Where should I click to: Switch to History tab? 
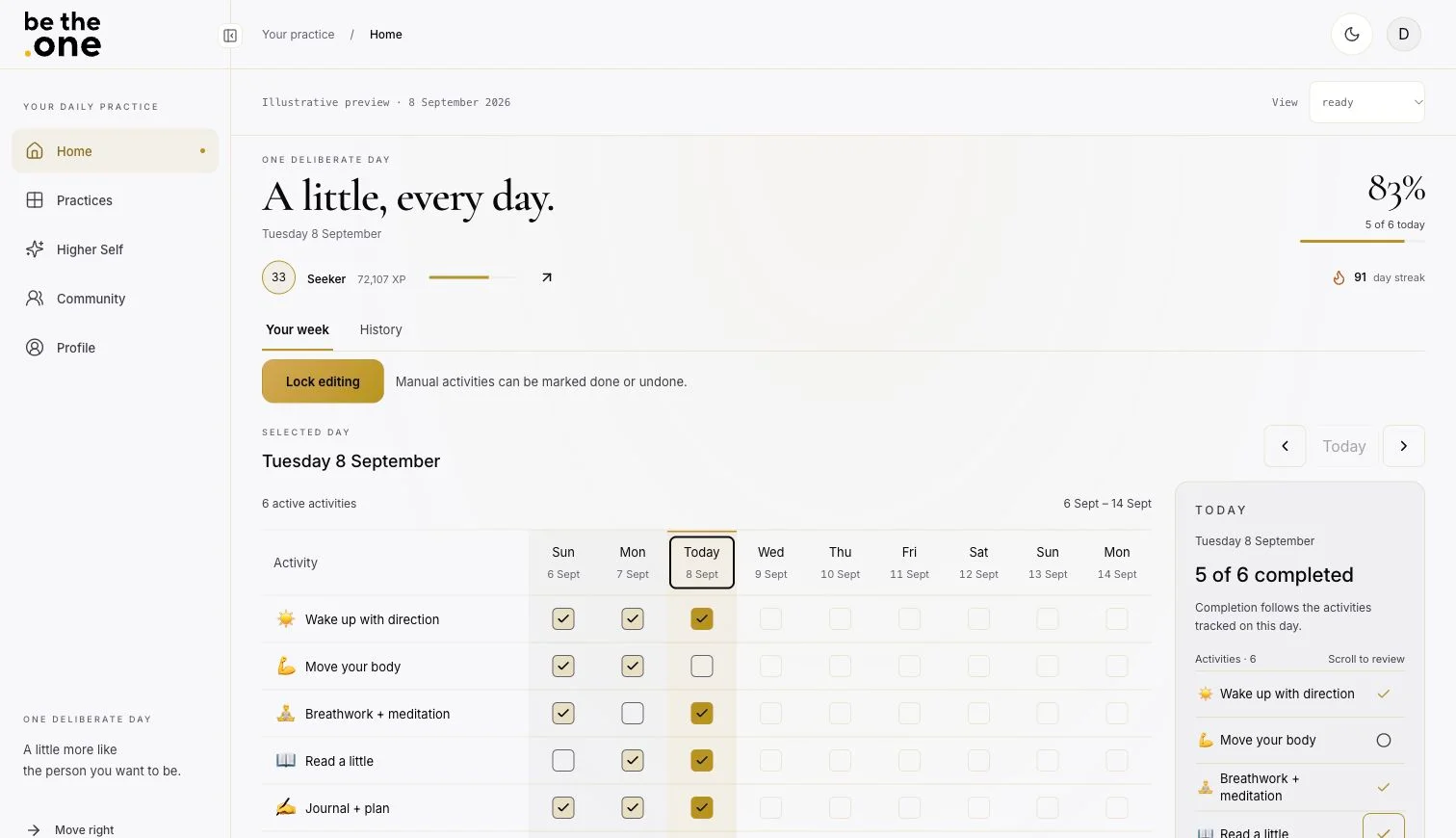point(381,330)
